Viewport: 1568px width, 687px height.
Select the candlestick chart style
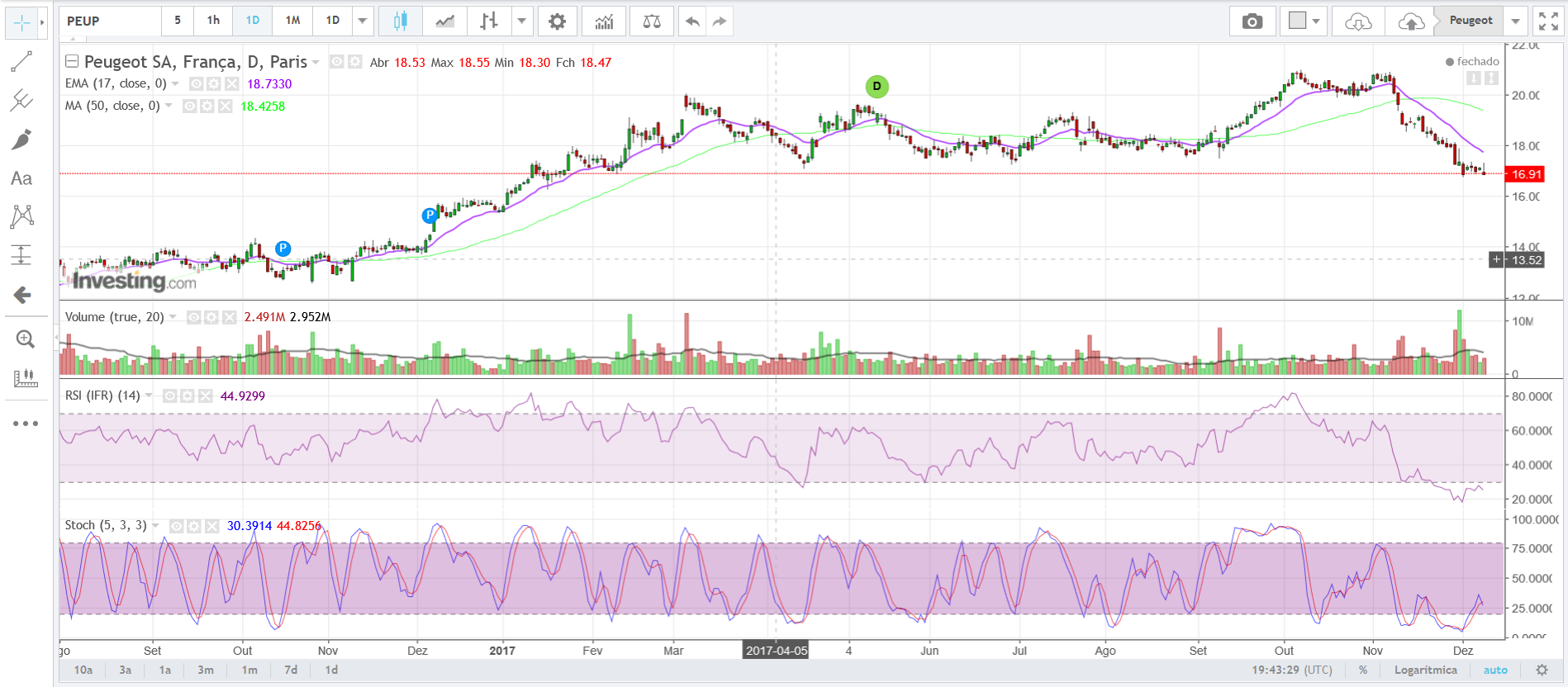401,21
